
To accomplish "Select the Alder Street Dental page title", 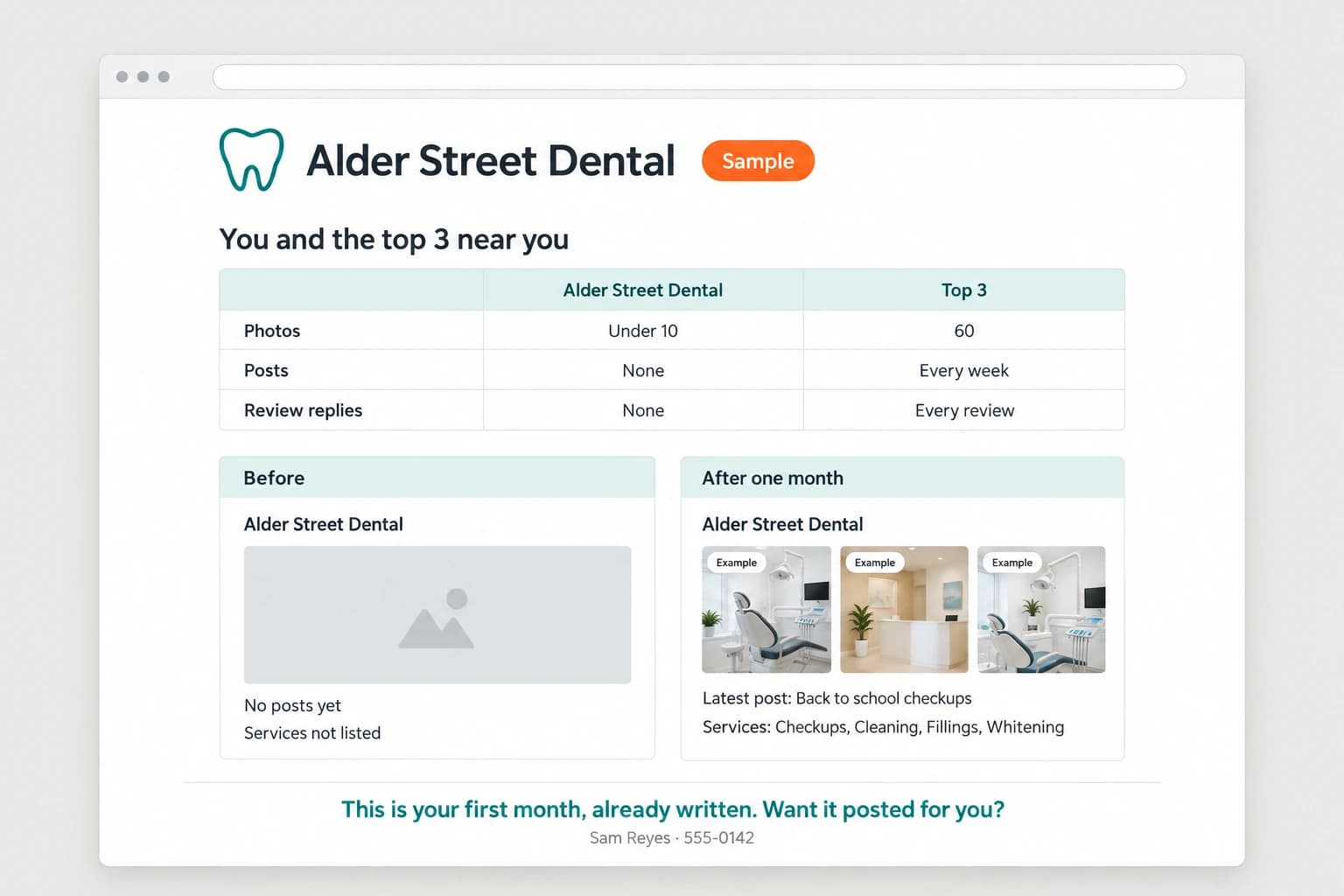I will click(x=491, y=161).
